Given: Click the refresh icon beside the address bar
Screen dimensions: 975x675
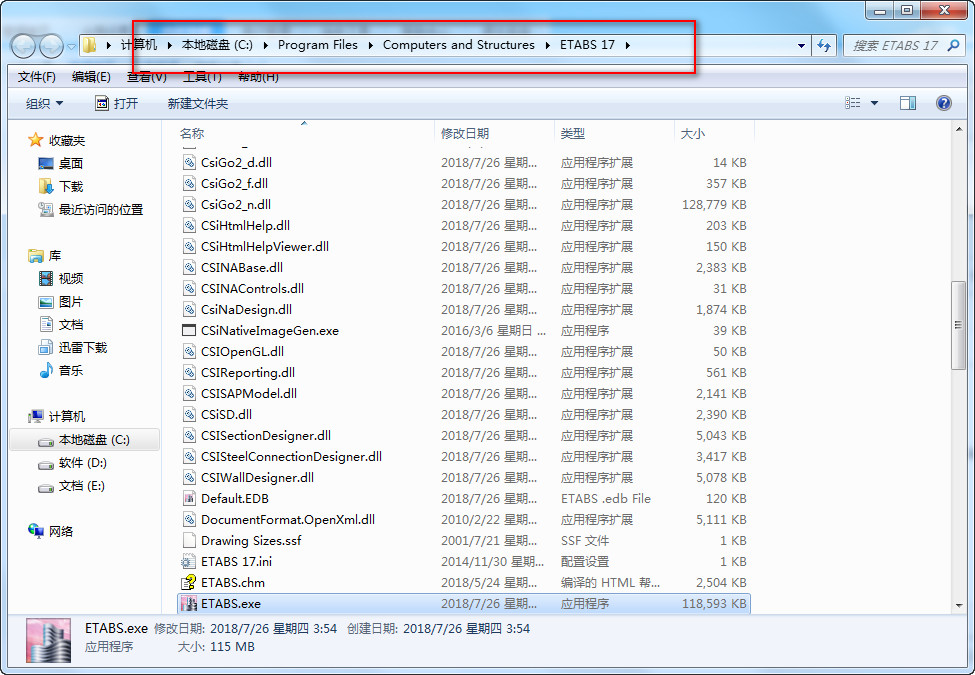Looking at the screenshot, I should 824,45.
